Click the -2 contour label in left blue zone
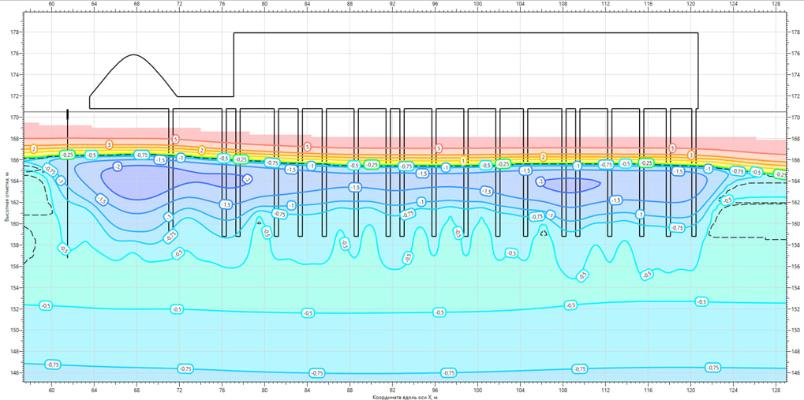Screen dimensions: 804x400 [118, 167]
